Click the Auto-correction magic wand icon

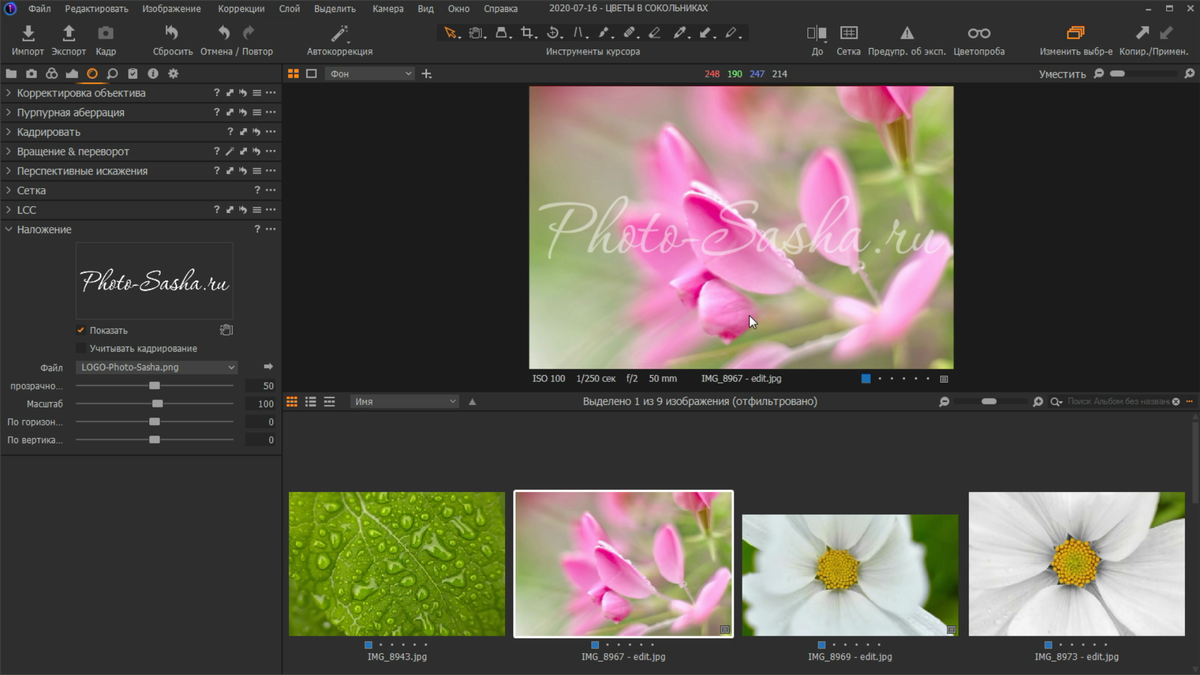coord(340,34)
